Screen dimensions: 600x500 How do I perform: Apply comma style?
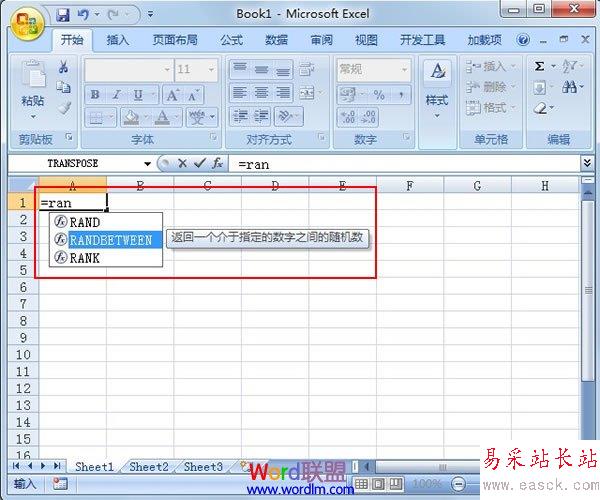point(401,94)
